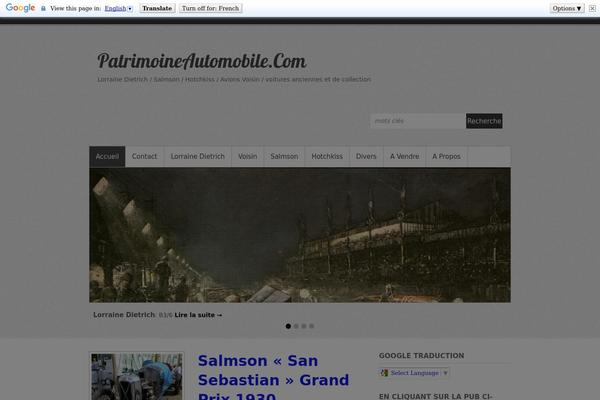600x400 pixels.
Task: Focus the mots clés search field
Action: click(x=418, y=121)
